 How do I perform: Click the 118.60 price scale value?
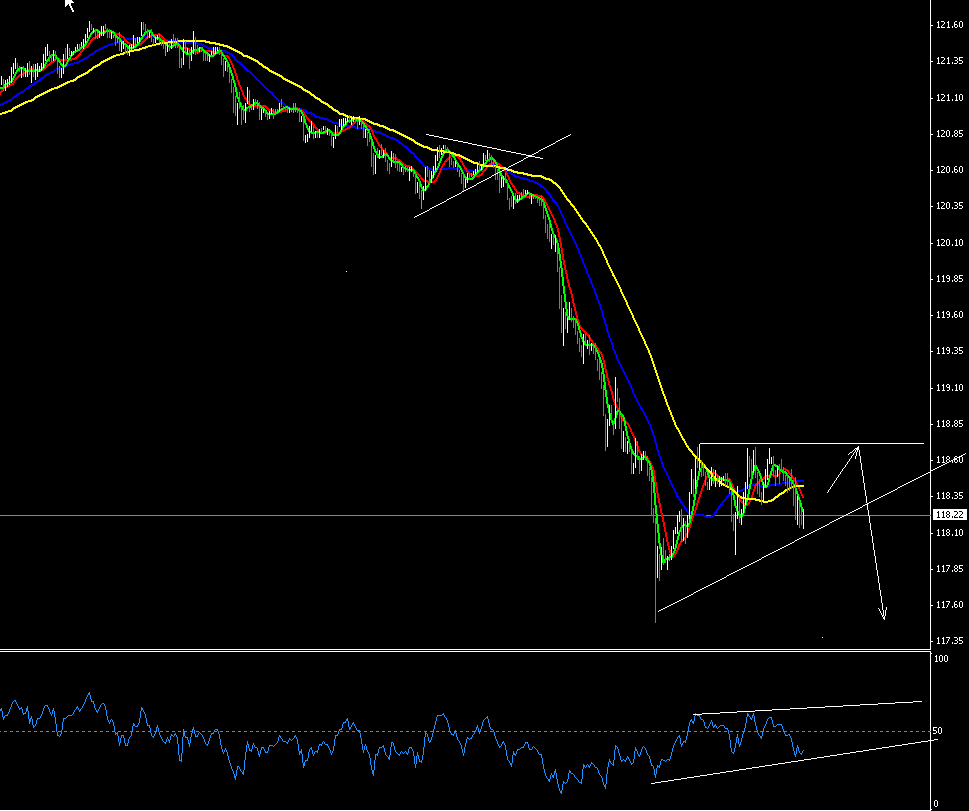pyautogui.click(x=950, y=460)
